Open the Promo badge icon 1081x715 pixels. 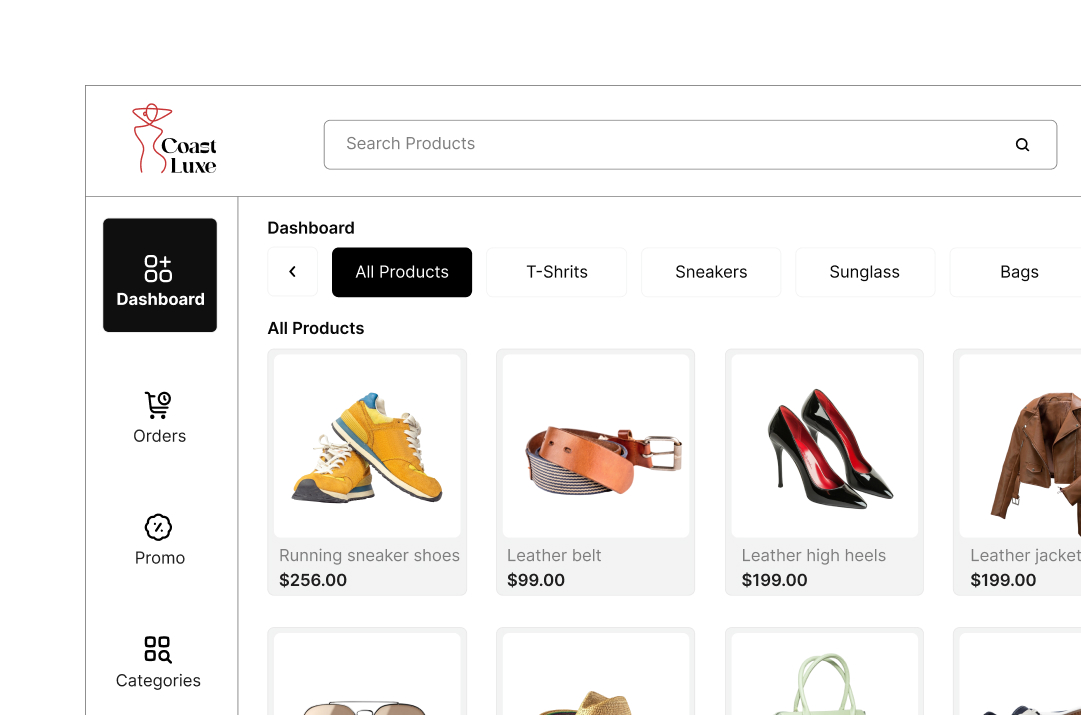click(x=159, y=527)
